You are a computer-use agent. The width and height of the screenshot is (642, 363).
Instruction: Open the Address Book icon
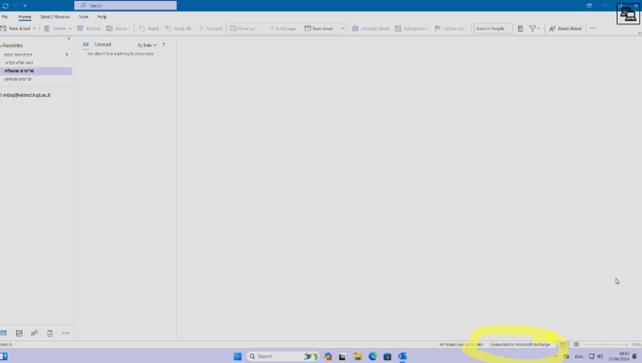520,28
